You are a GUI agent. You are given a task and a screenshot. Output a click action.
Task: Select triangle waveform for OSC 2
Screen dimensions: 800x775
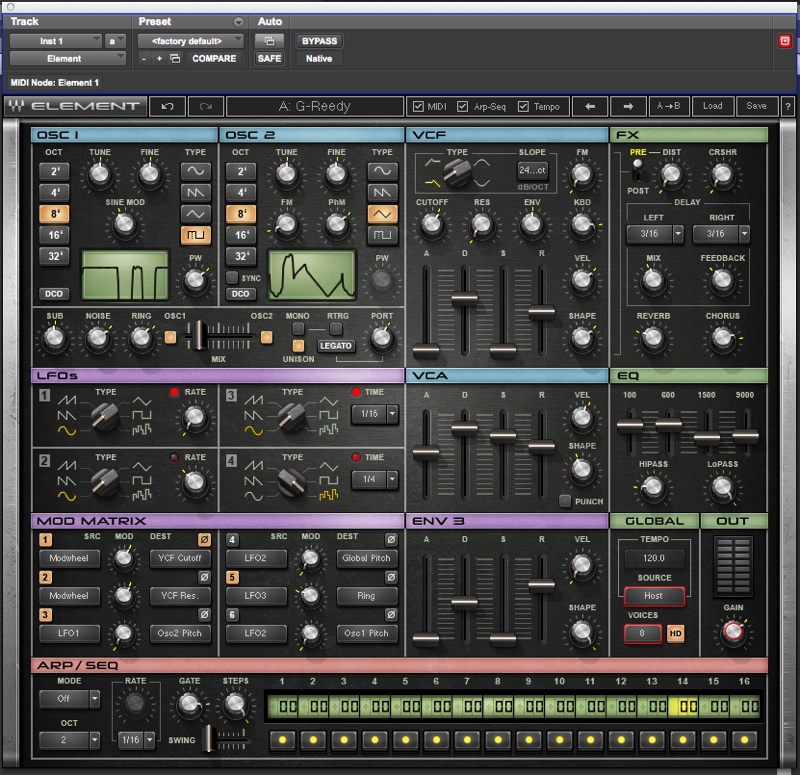(x=382, y=214)
